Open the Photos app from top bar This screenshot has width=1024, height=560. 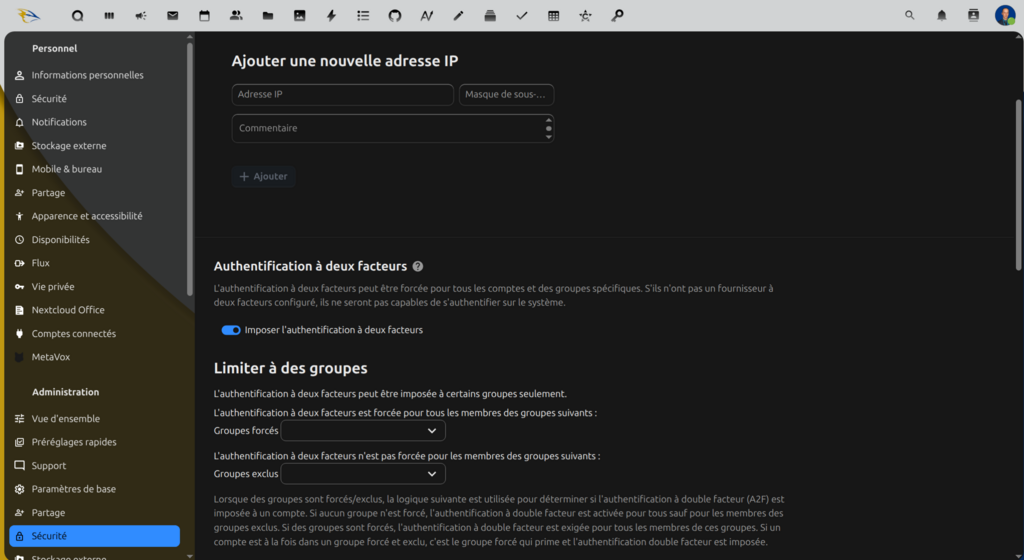click(x=299, y=16)
